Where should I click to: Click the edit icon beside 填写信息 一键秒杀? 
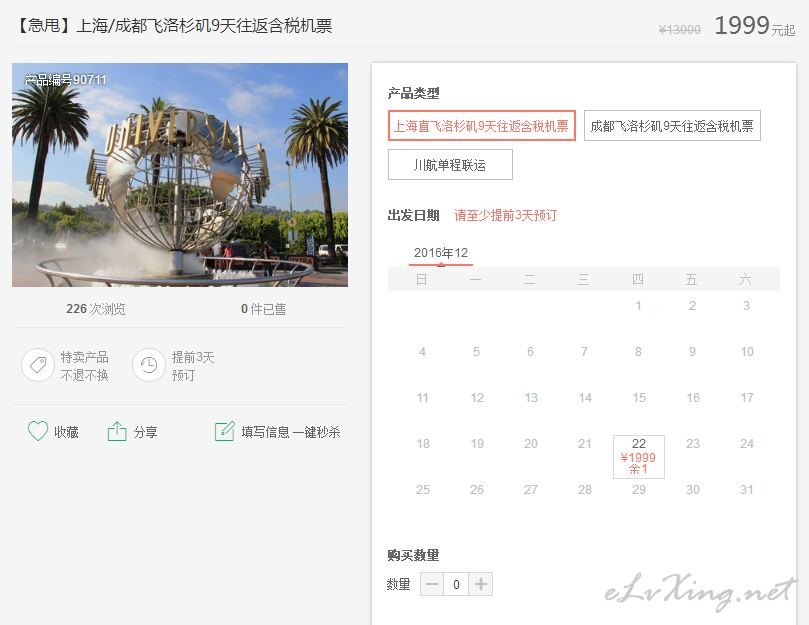(224, 431)
